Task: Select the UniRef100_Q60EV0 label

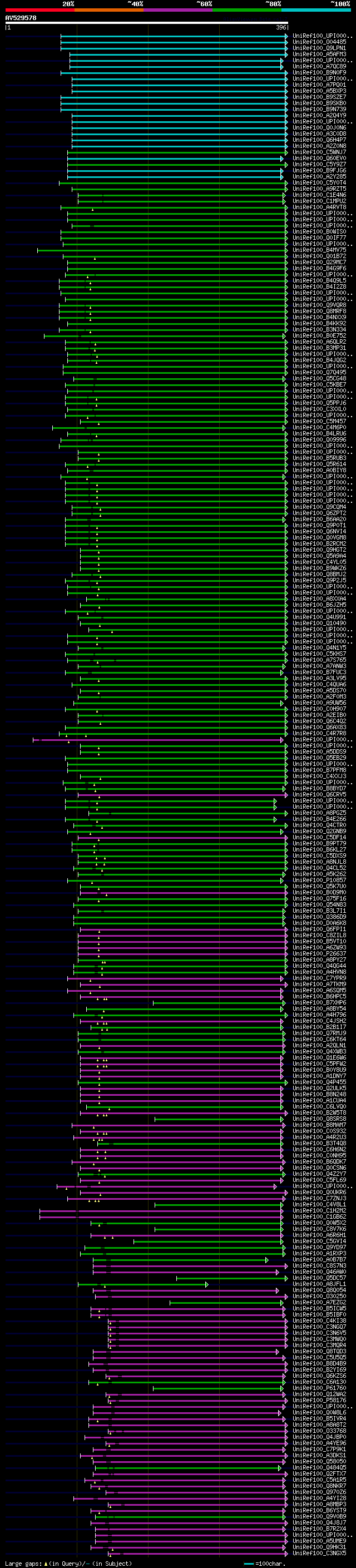Action: point(319,159)
